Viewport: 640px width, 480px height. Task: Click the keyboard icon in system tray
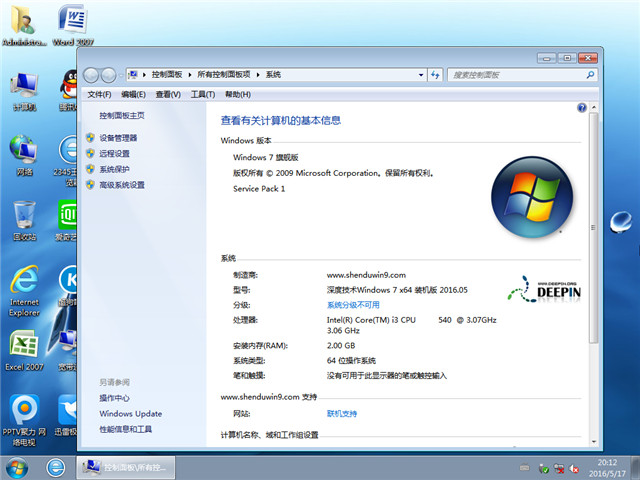pos(524,468)
